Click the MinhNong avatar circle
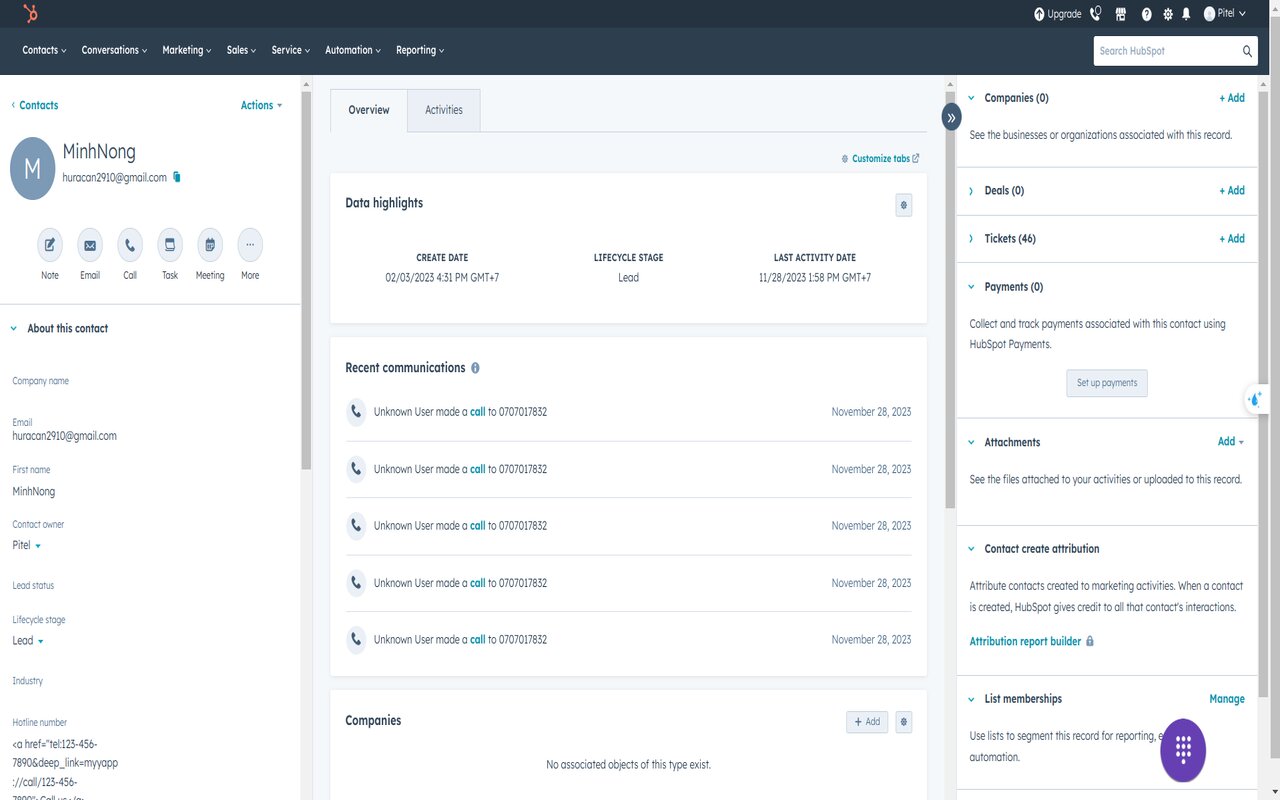The width and height of the screenshot is (1280, 800). (x=32, y=168)
